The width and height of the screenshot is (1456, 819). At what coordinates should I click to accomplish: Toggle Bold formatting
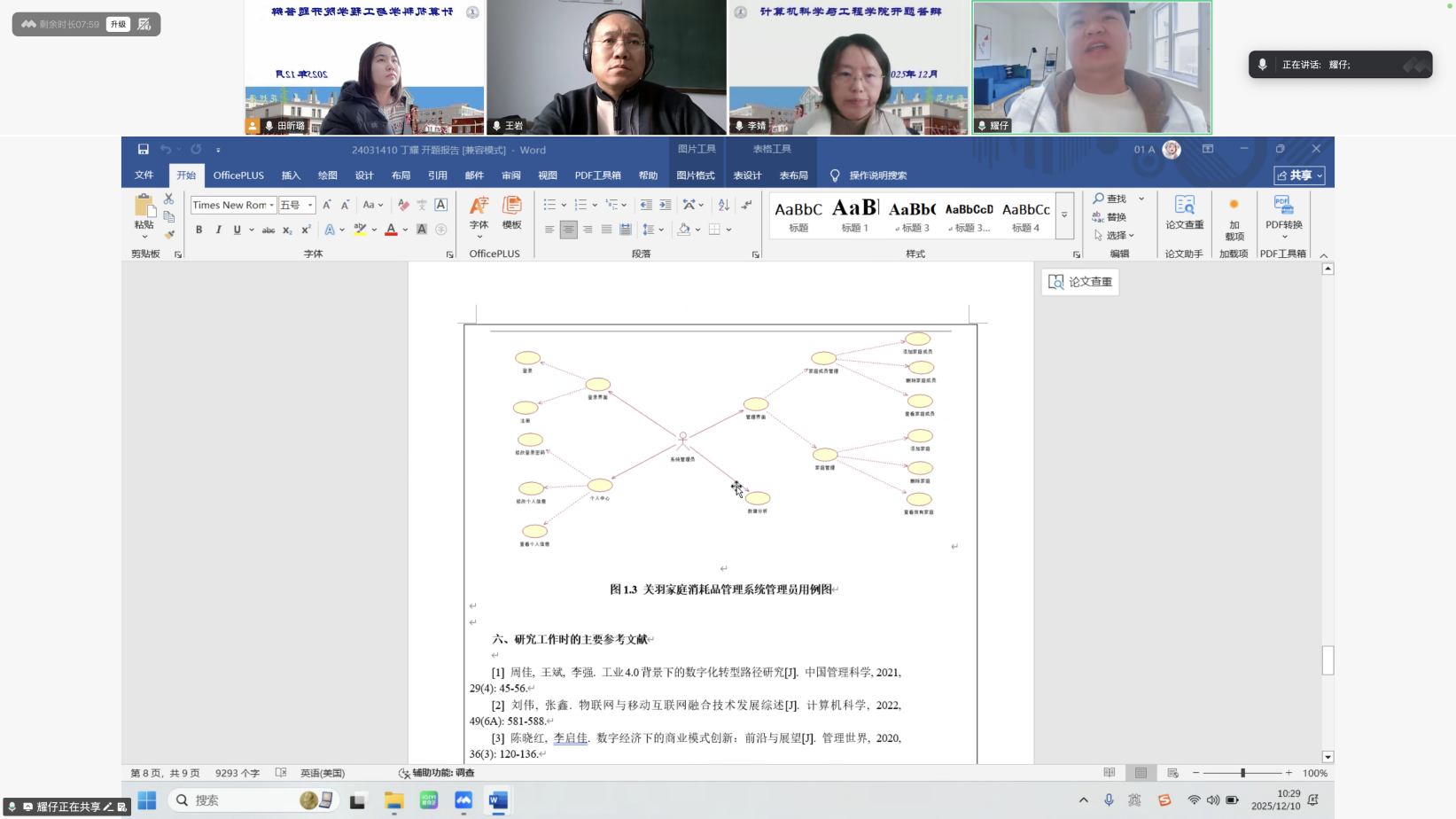pyautogui.click(x=199, y=230)
